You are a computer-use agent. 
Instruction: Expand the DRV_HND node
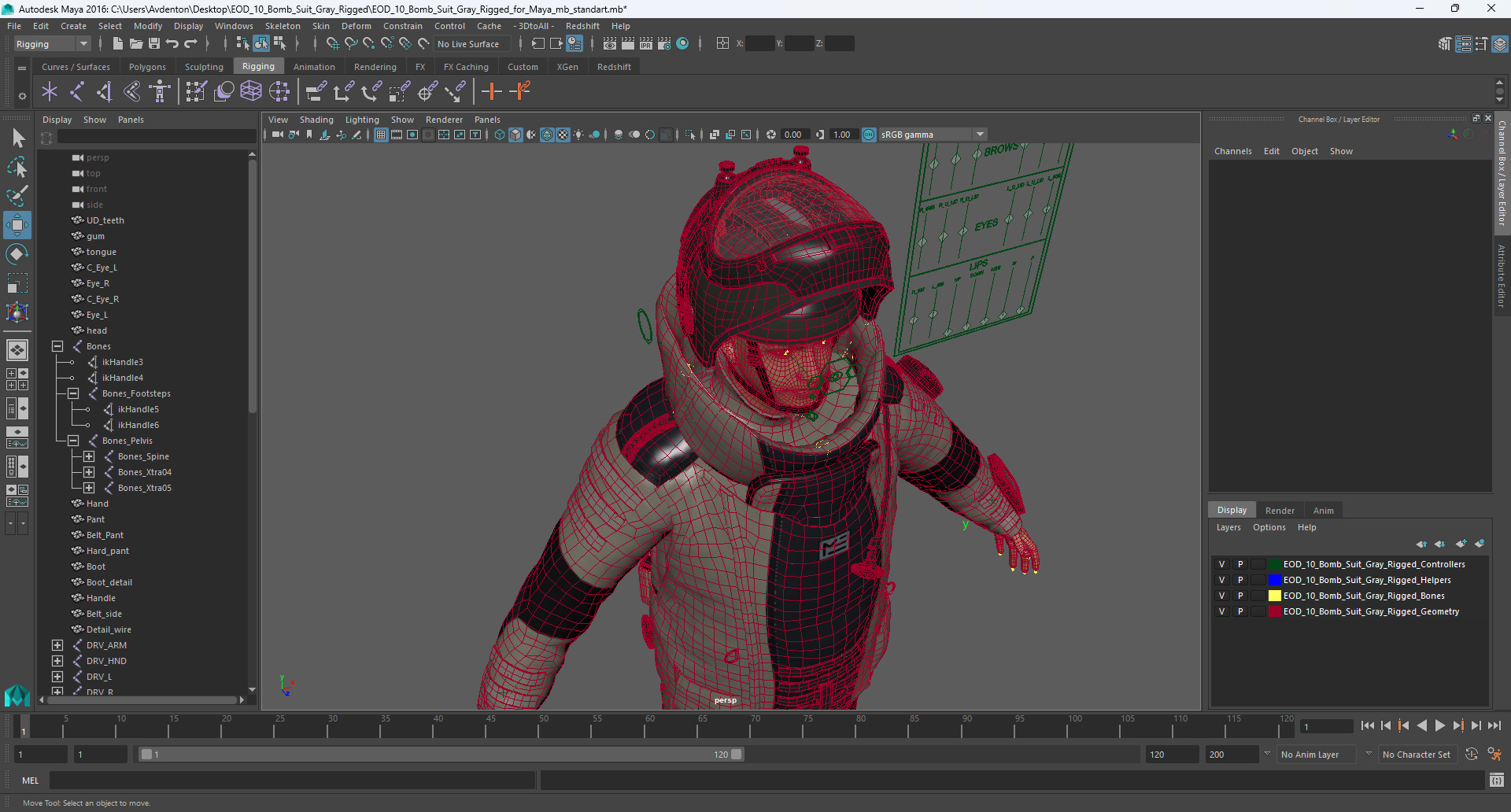tap(57, 661)
